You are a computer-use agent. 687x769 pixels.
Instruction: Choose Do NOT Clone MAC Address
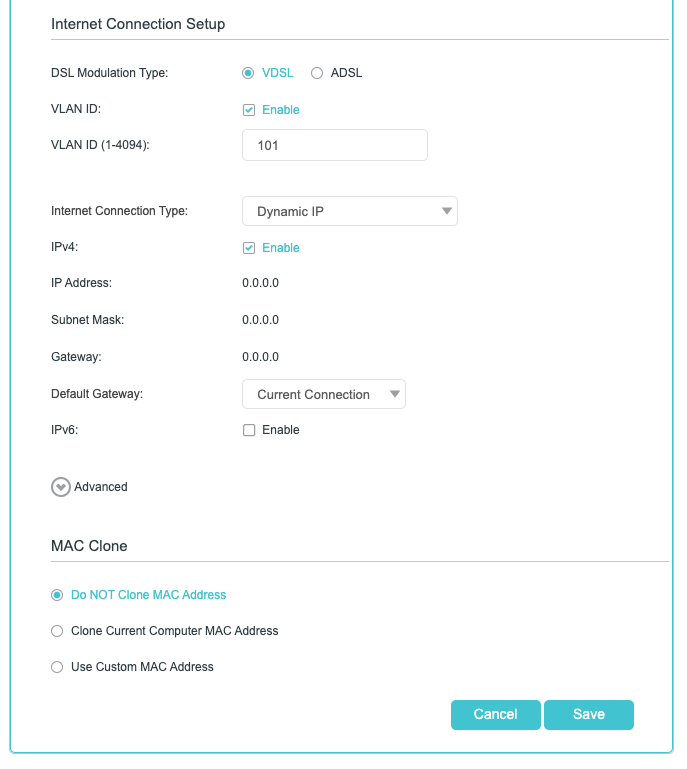click(57, 595)
